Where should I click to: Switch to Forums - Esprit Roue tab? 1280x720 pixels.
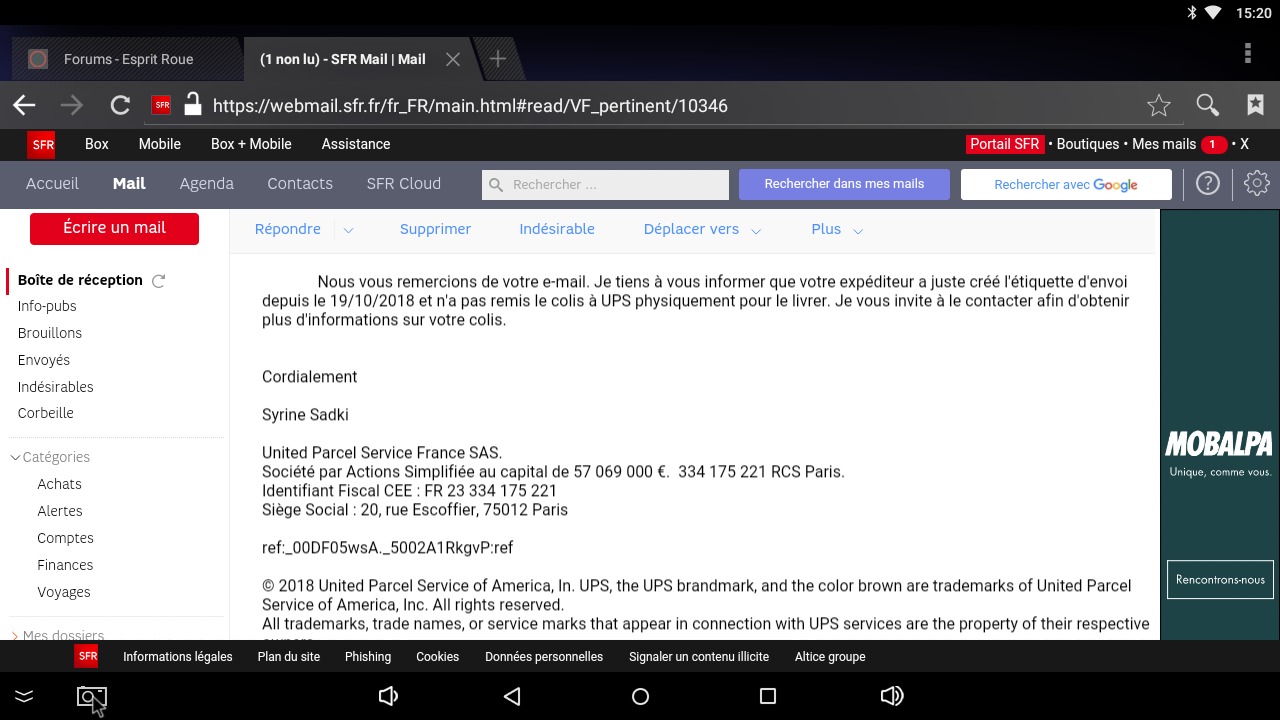[127, 59]
